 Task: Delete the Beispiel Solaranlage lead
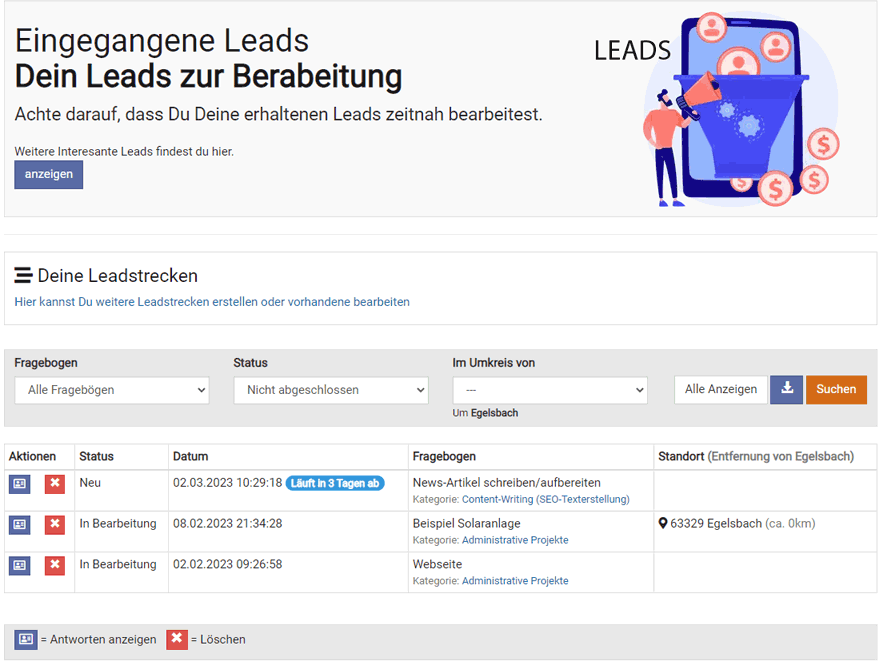(x=55, y=524)
